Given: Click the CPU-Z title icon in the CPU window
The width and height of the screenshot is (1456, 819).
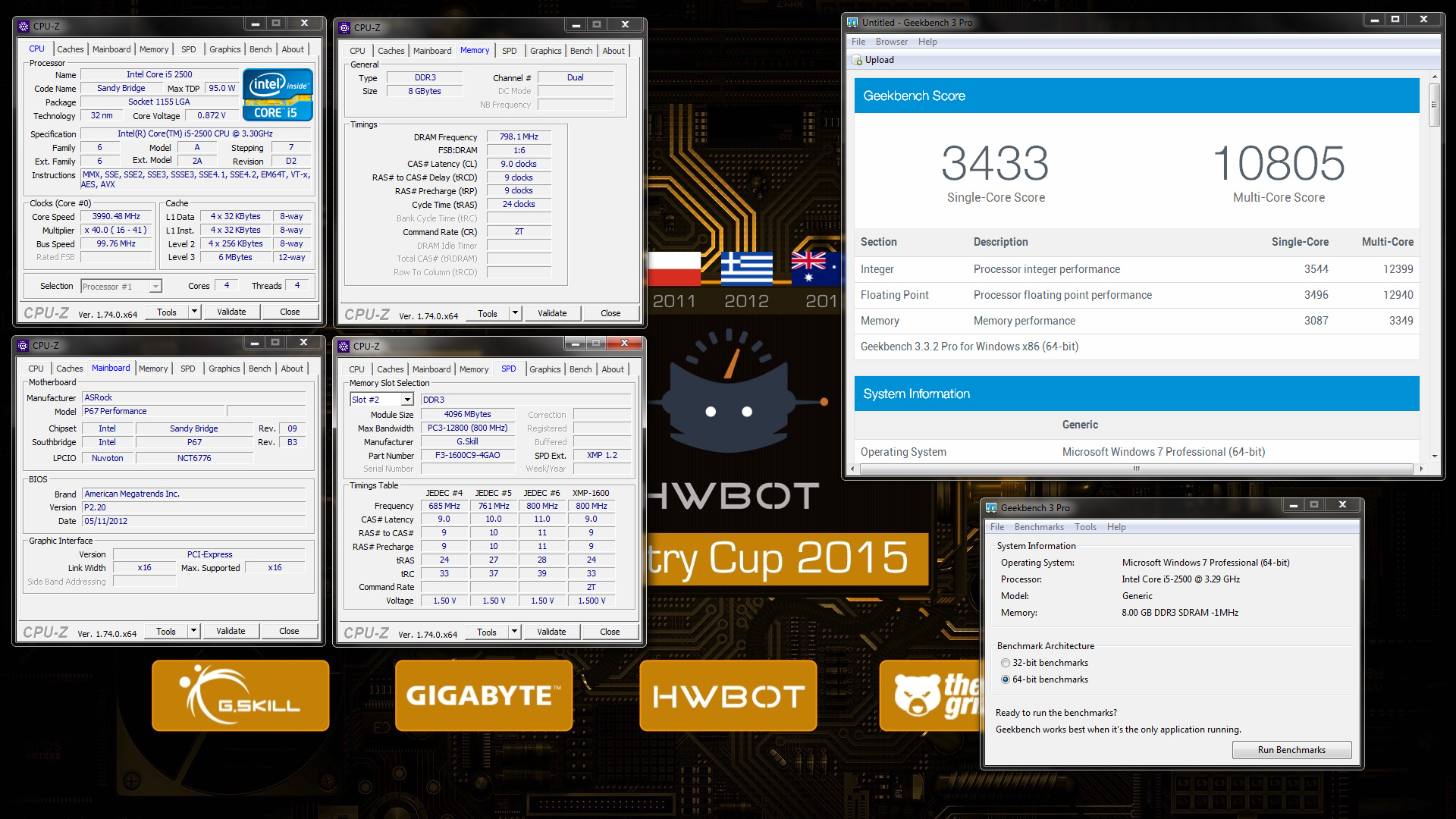Looking at the screenshot, I should [x=24, y=26].
